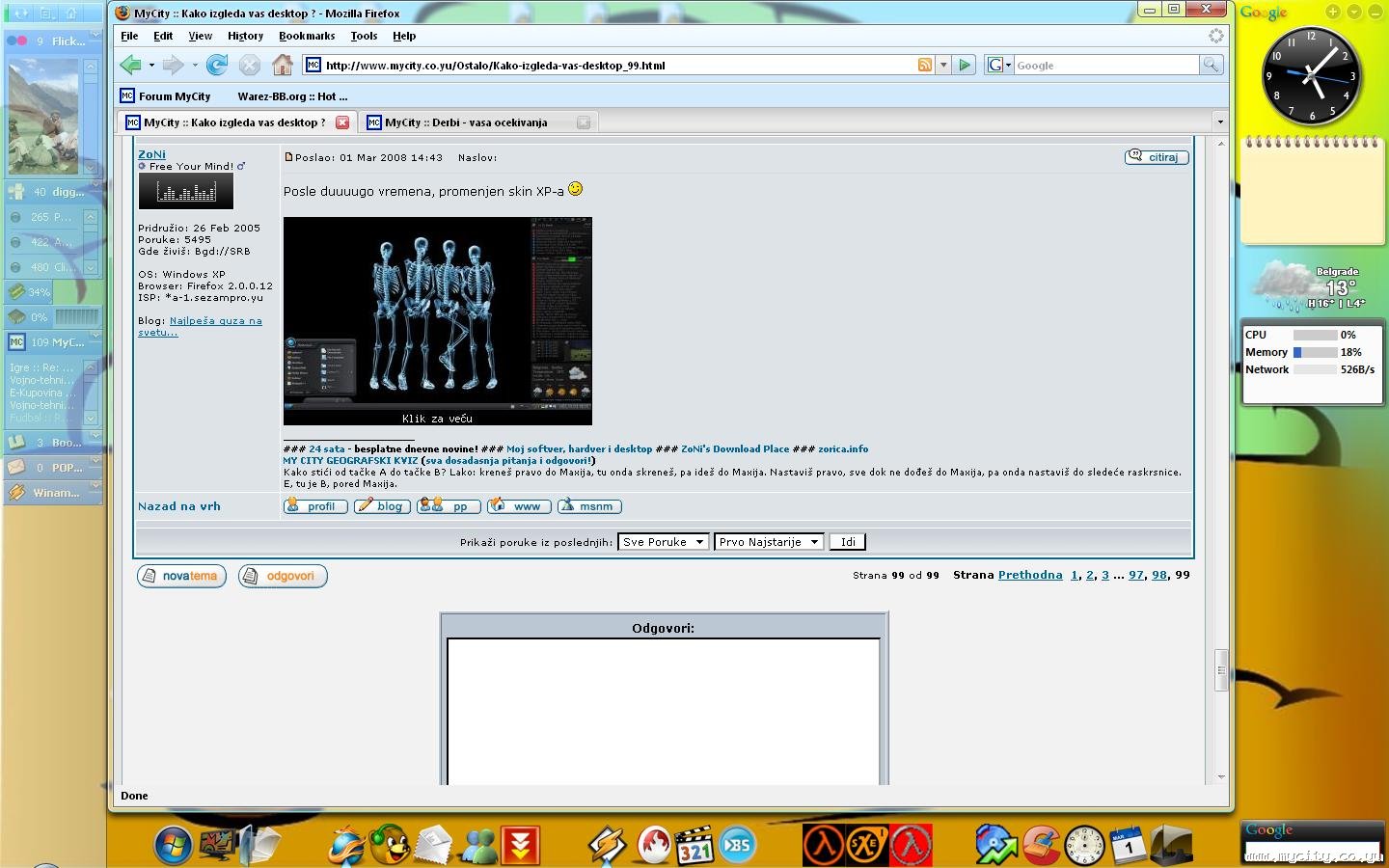The height and width of the screenshot is (868, 1389).
Task: Click the 'Nazad na vrh' link
Action: (x=179, y=506)
